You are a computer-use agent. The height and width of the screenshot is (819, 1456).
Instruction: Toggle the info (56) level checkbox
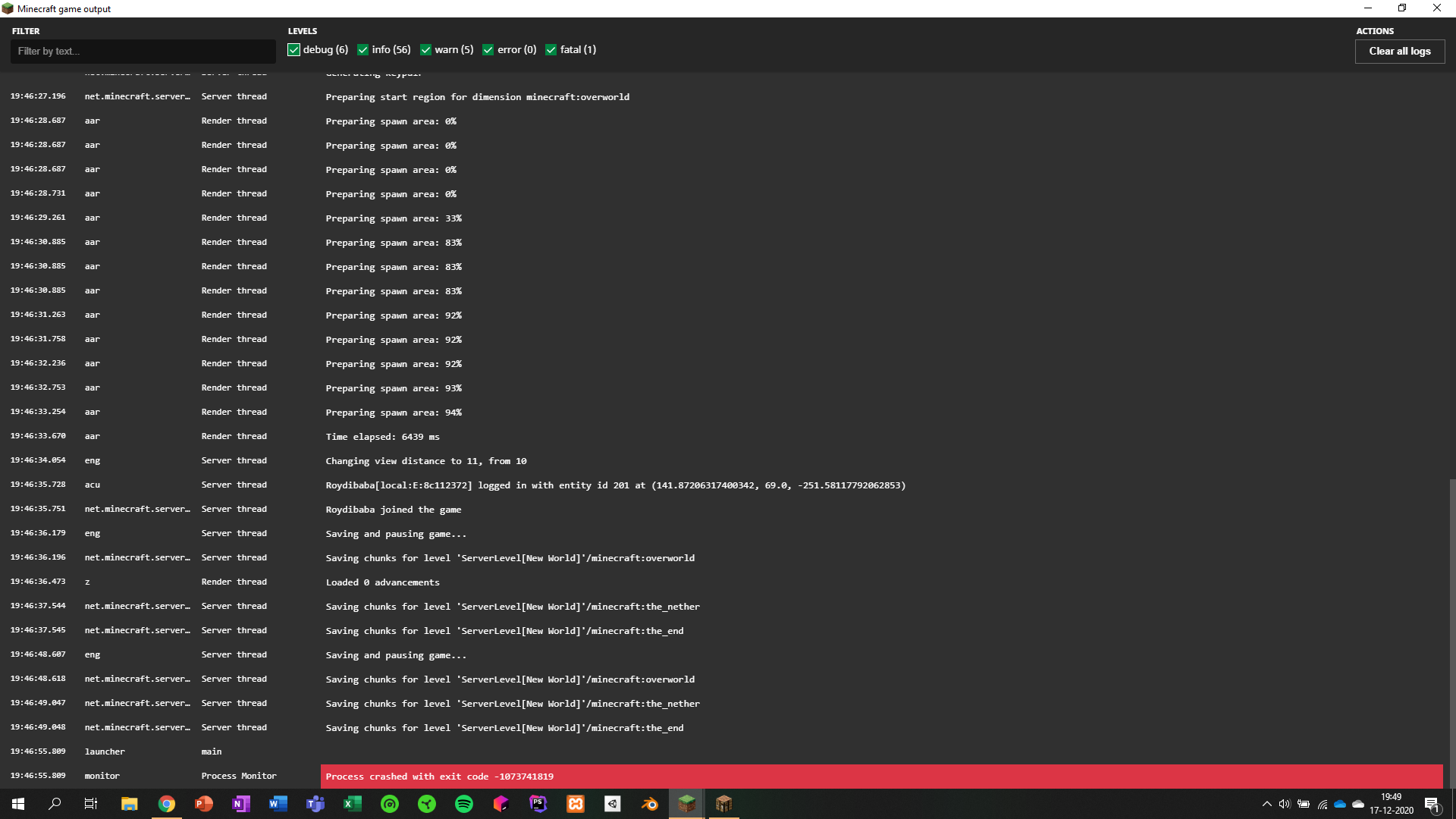[363, 50]
